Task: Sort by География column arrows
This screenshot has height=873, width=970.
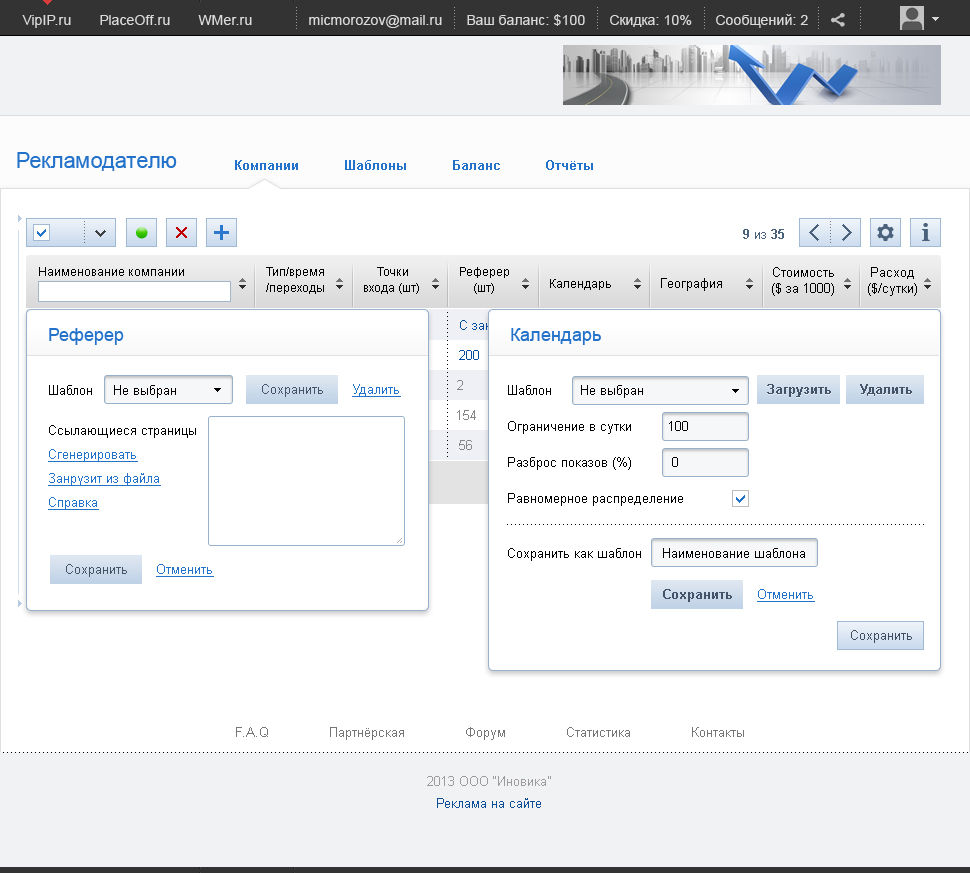Action: 749,284
